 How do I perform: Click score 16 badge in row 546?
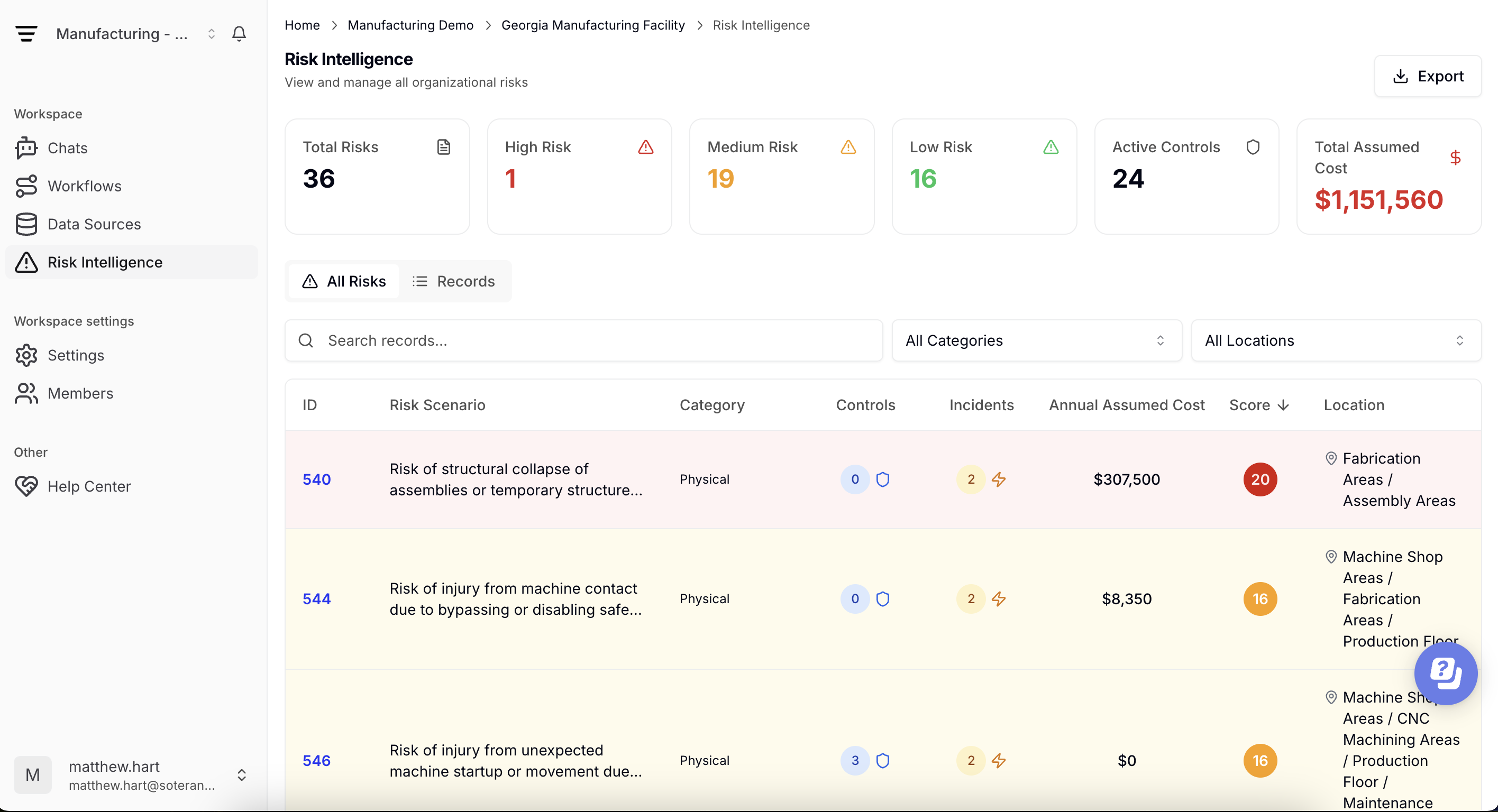pos(1260,761)
